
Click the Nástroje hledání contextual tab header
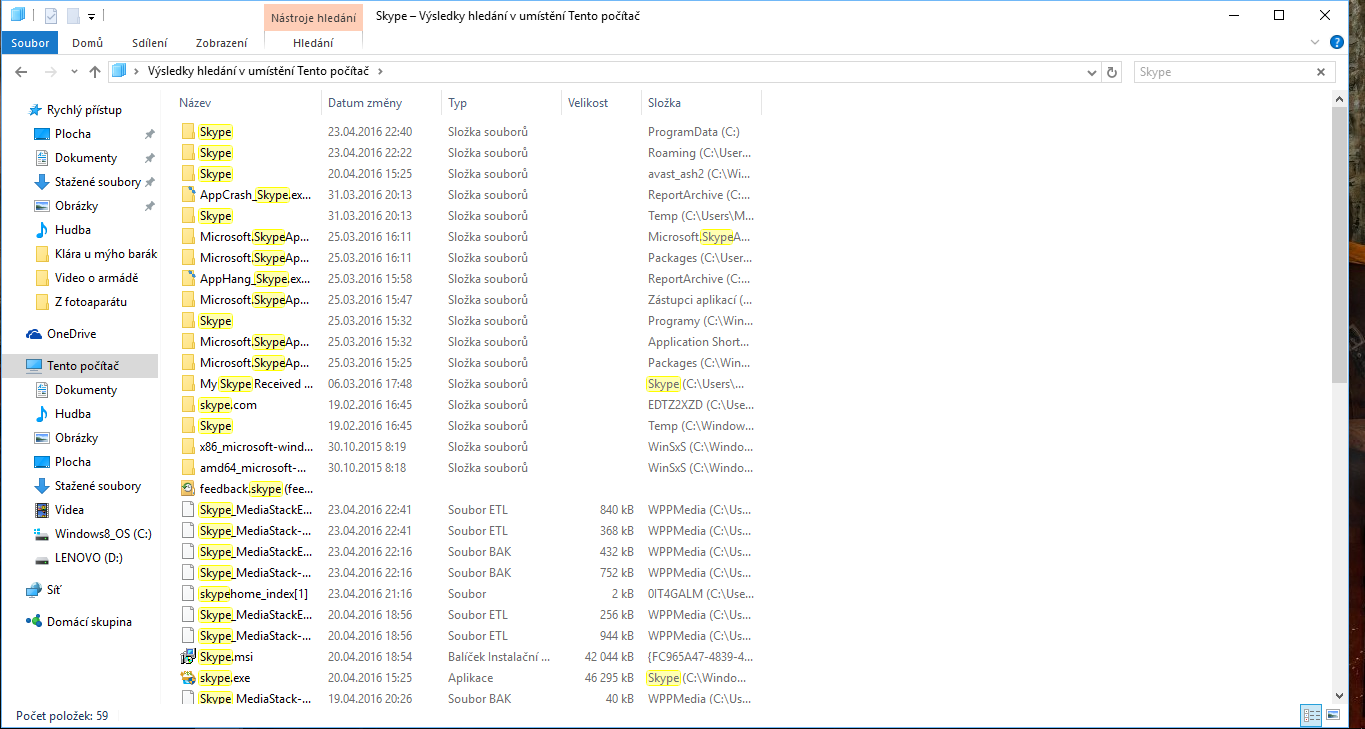313,17
